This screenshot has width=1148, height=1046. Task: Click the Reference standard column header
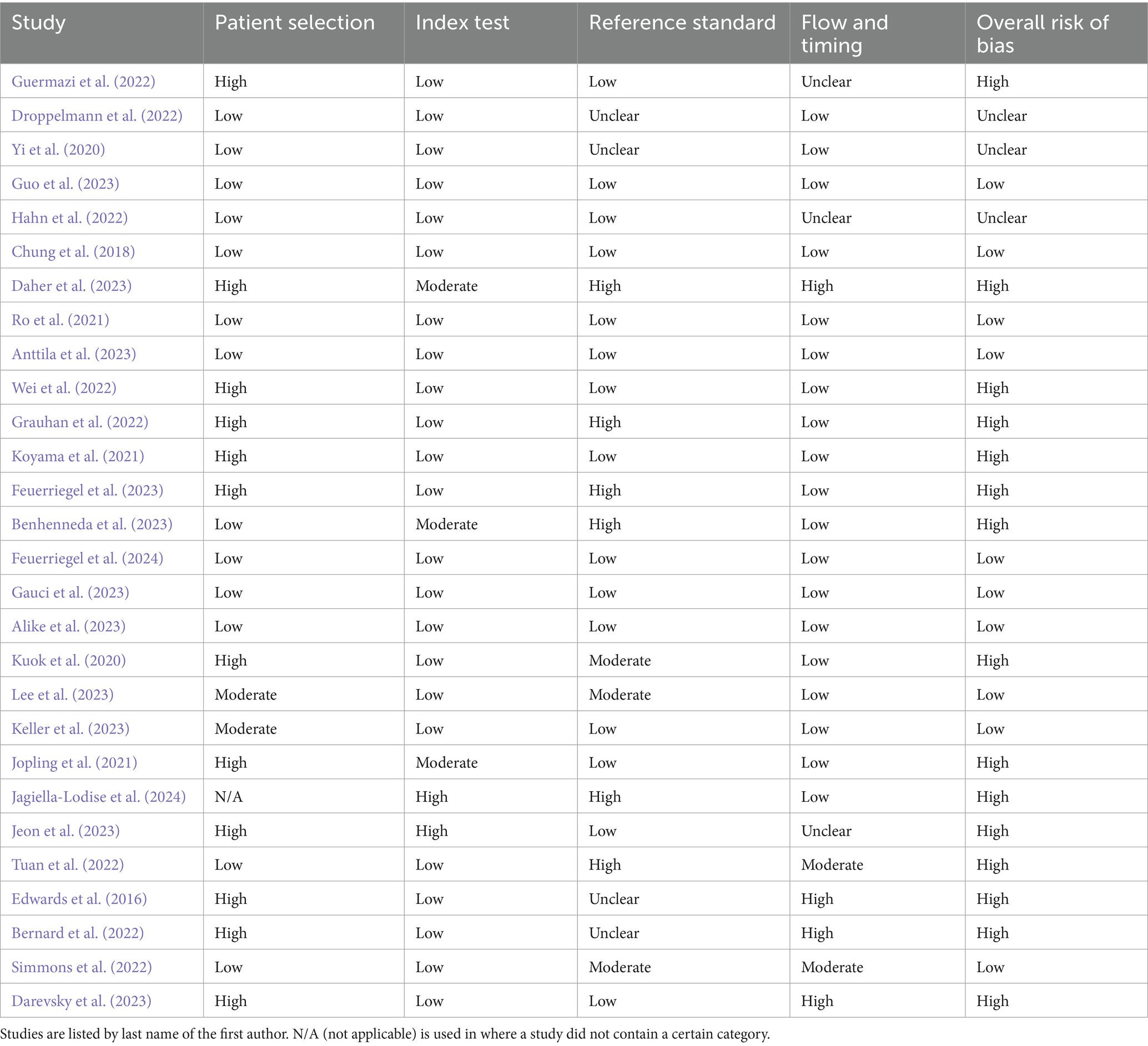(x=682, y=23)
